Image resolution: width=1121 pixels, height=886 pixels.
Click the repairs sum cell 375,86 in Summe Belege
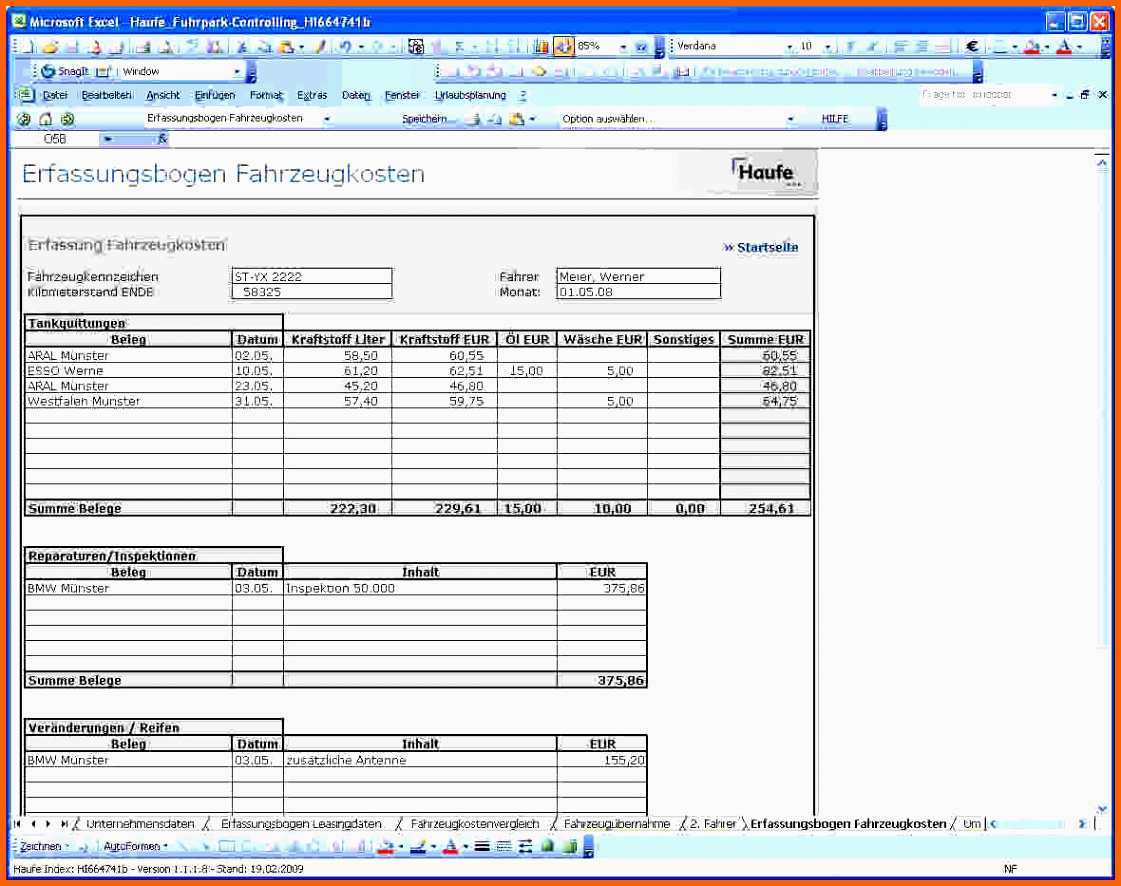click(x=602, y=680)
